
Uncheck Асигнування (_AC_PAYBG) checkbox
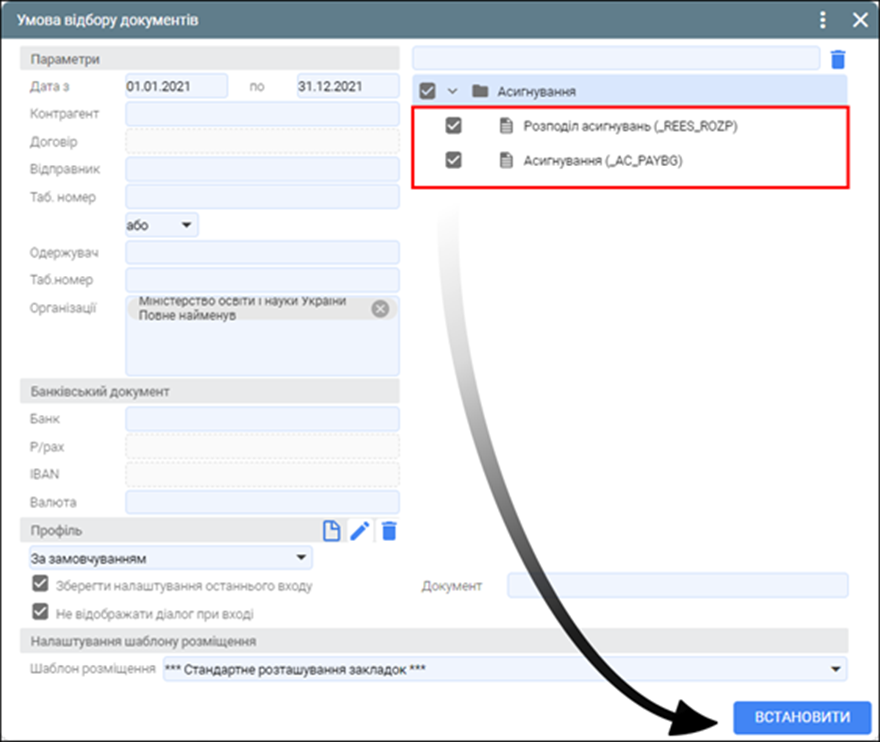[453, 159]
